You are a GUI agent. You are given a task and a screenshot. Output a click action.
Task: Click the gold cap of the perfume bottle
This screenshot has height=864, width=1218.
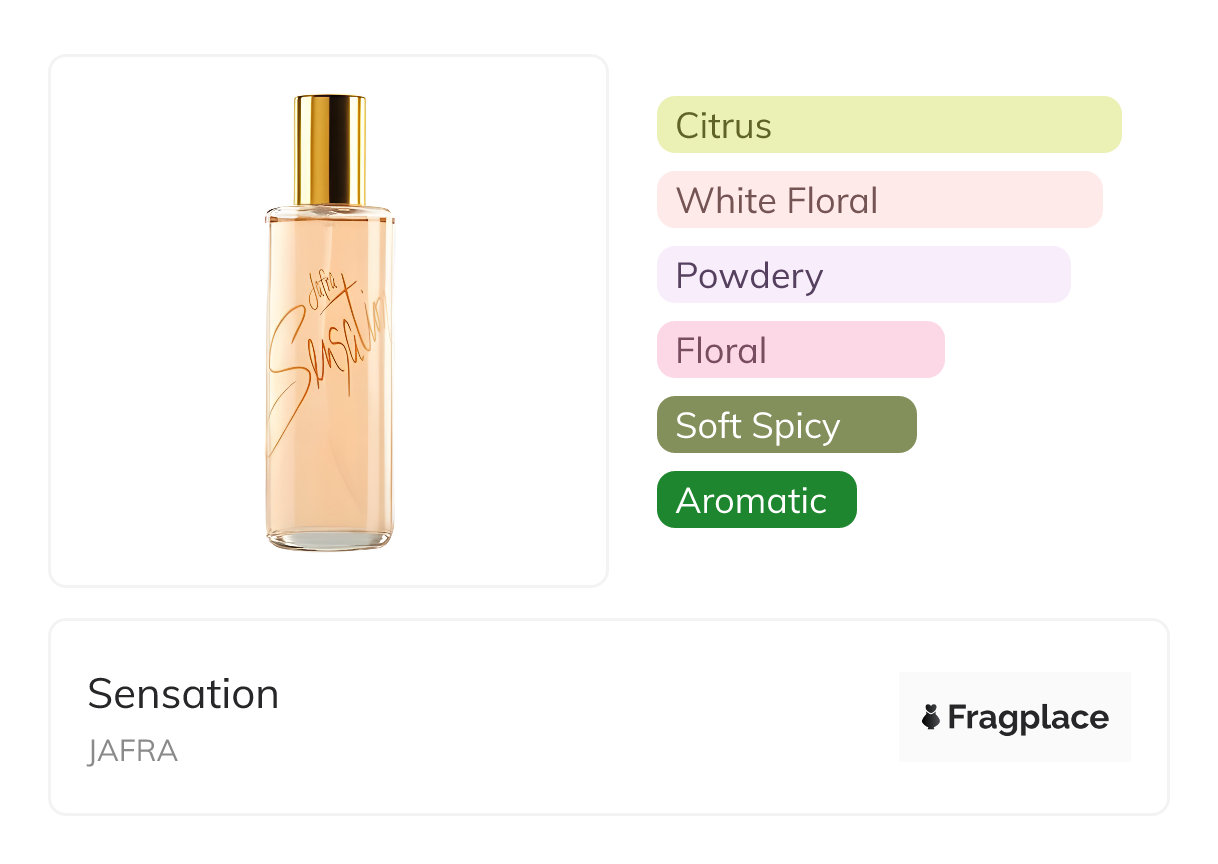point(329,150)
